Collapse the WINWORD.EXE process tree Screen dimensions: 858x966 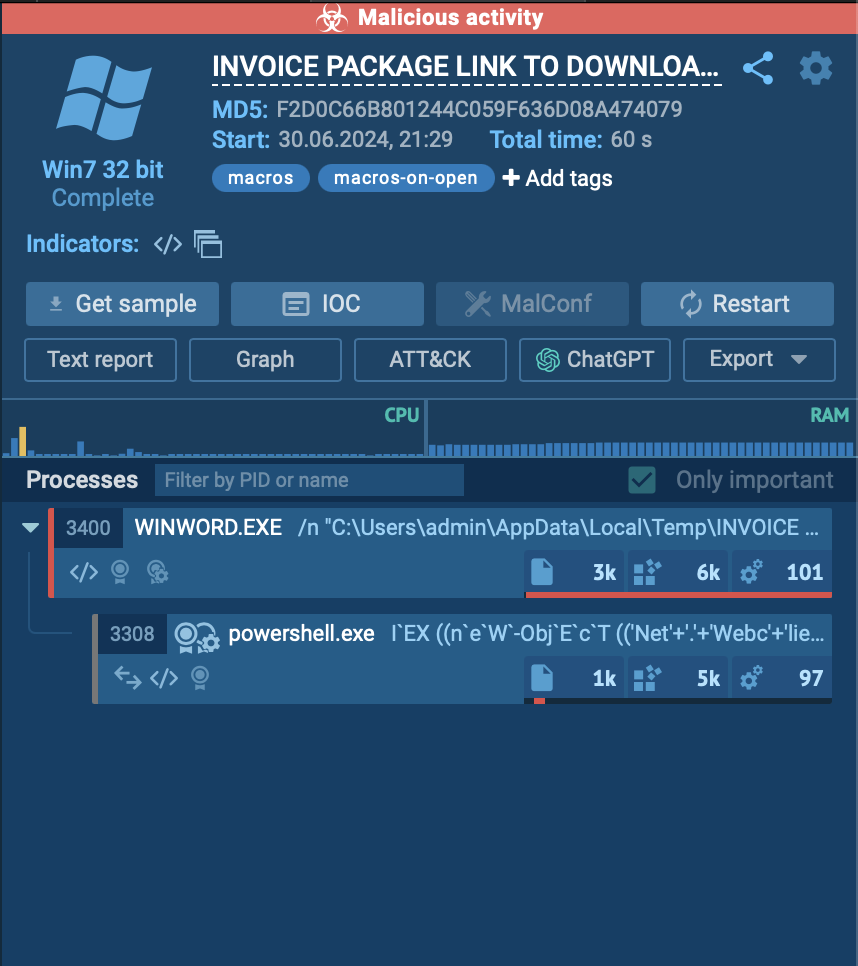click(x=30, y=527)
